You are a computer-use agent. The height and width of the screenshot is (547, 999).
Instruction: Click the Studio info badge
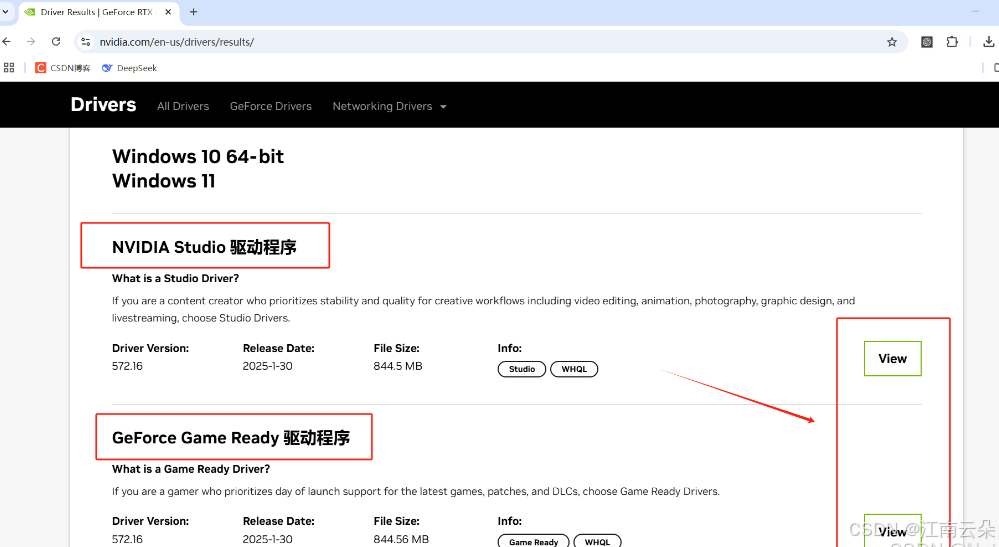[522, 369]
